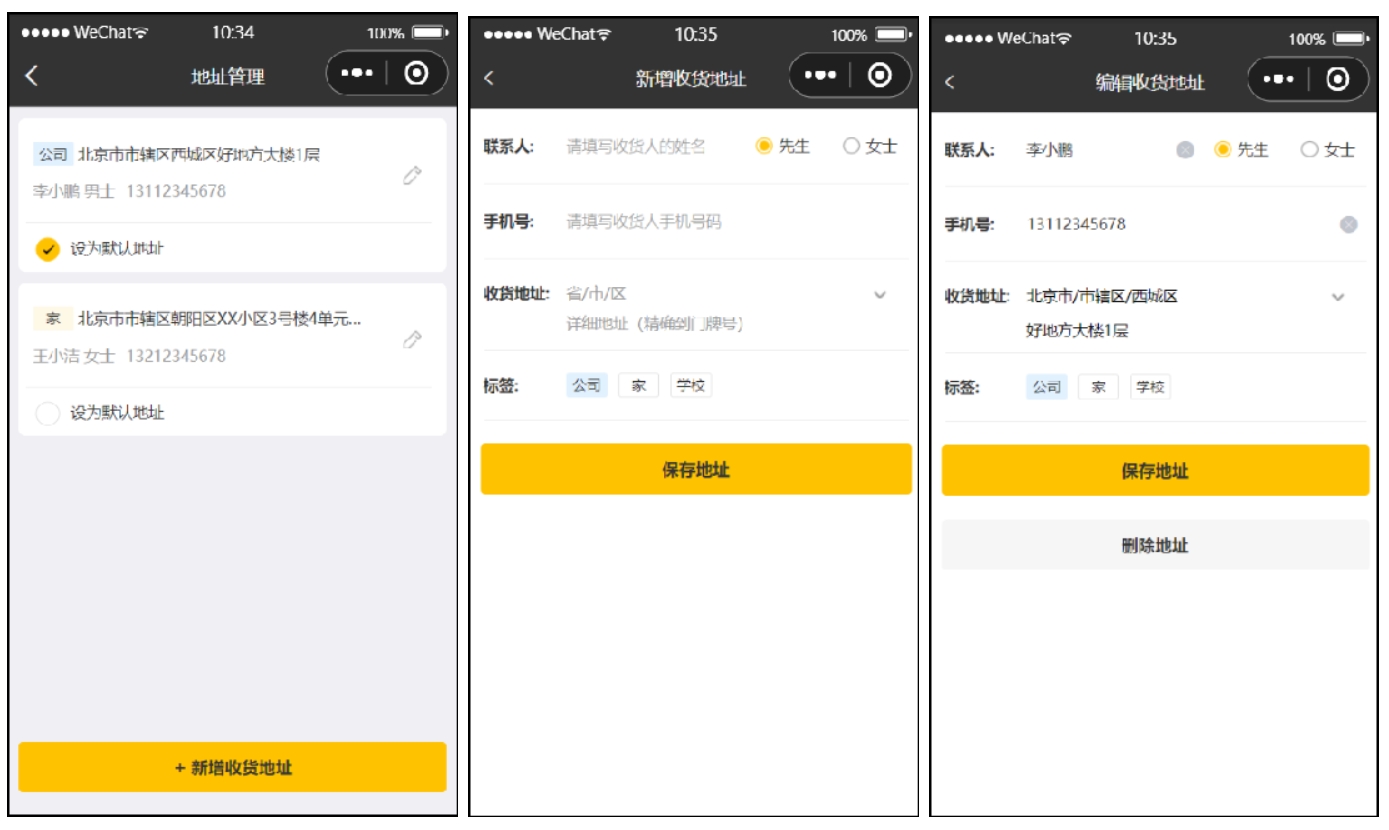Open the three-dot menu on 编辑收货地址 screen
Viewport: 1389px width, 830px height.
(x=1280, y=79)
